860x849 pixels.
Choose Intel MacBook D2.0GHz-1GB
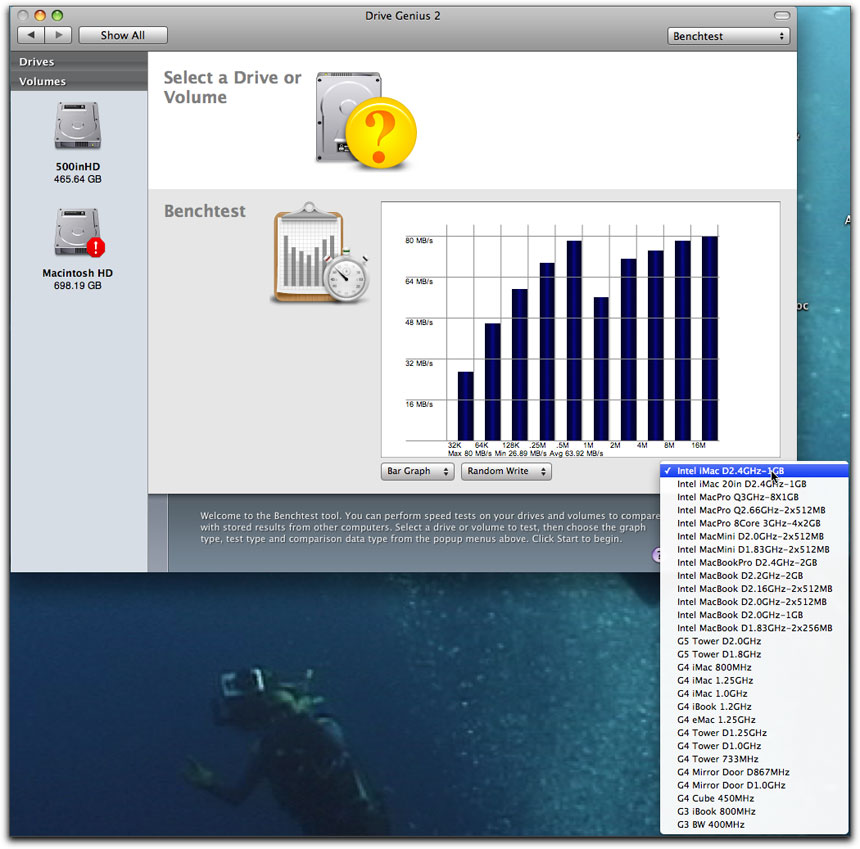tap(754, 615)
